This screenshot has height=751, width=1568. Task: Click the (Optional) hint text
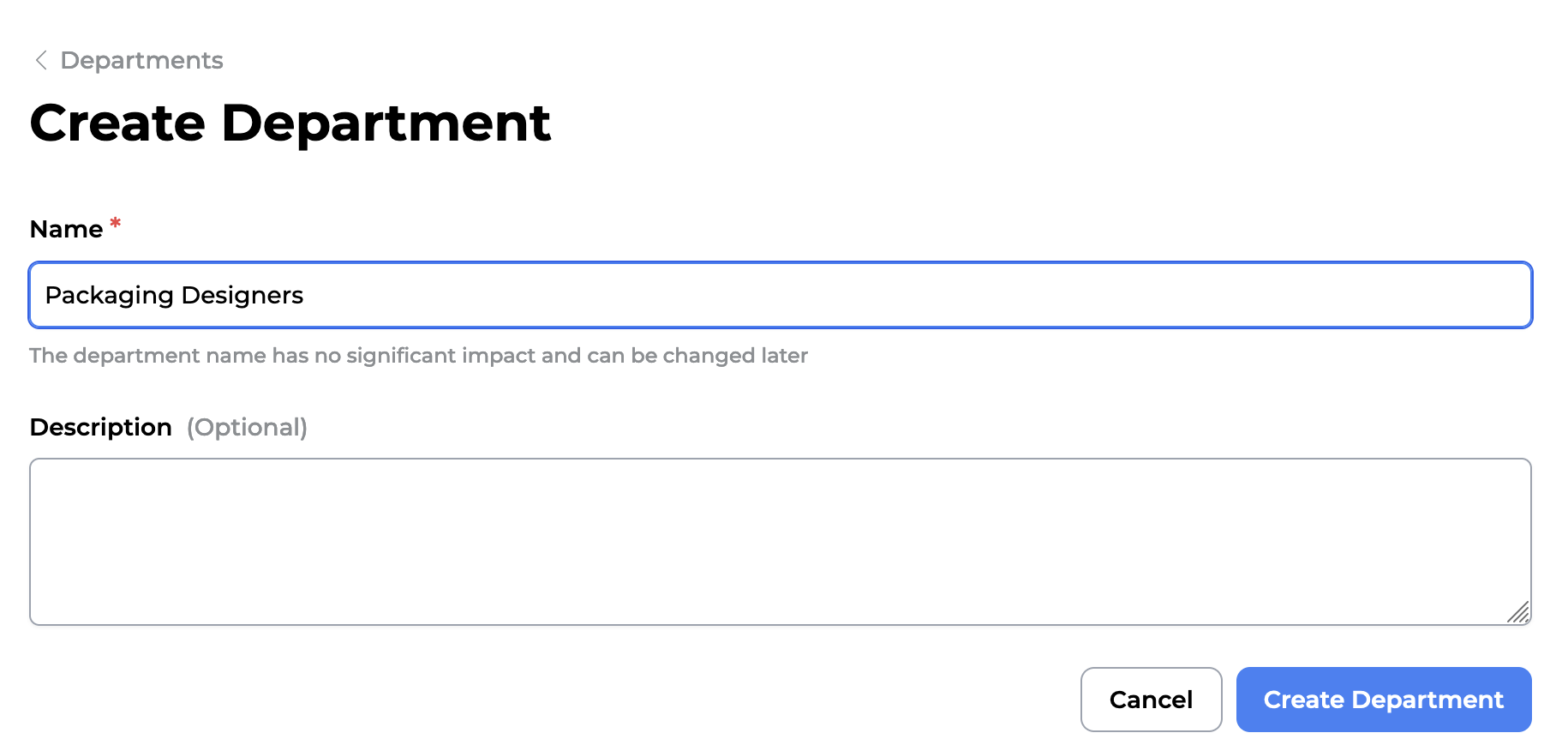(247, 427)
